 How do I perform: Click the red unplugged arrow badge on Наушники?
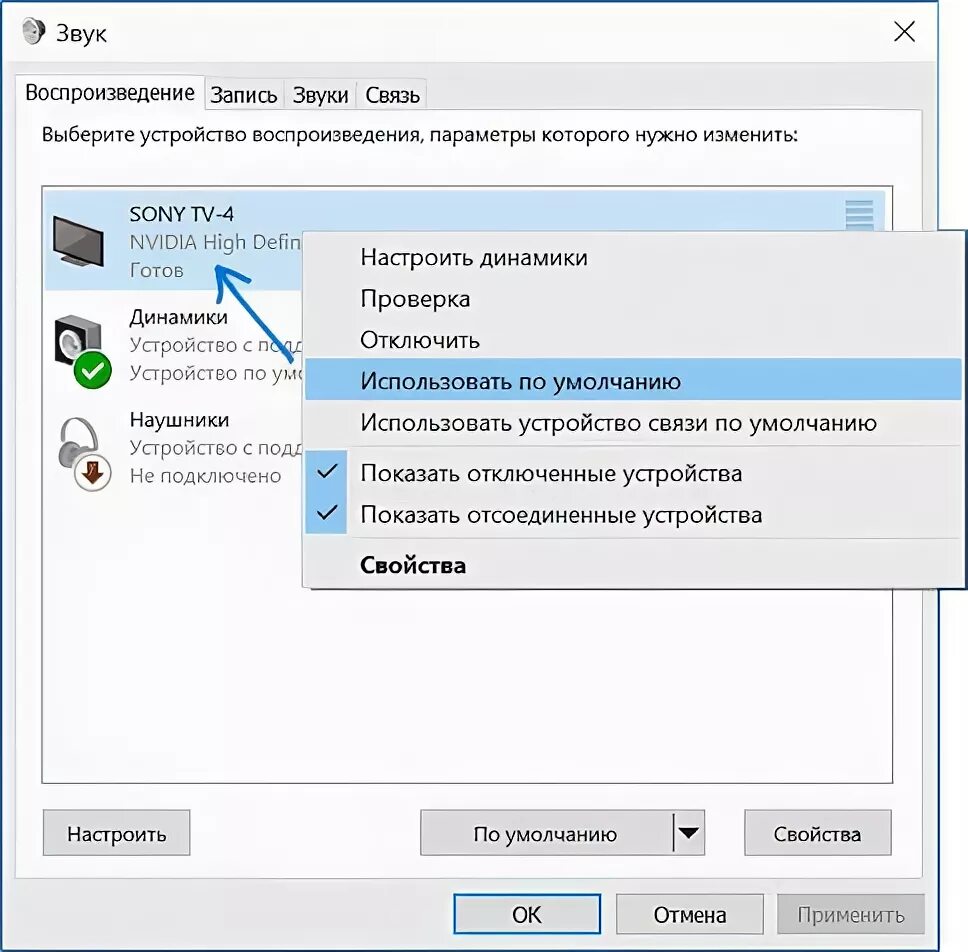[93, 473]
